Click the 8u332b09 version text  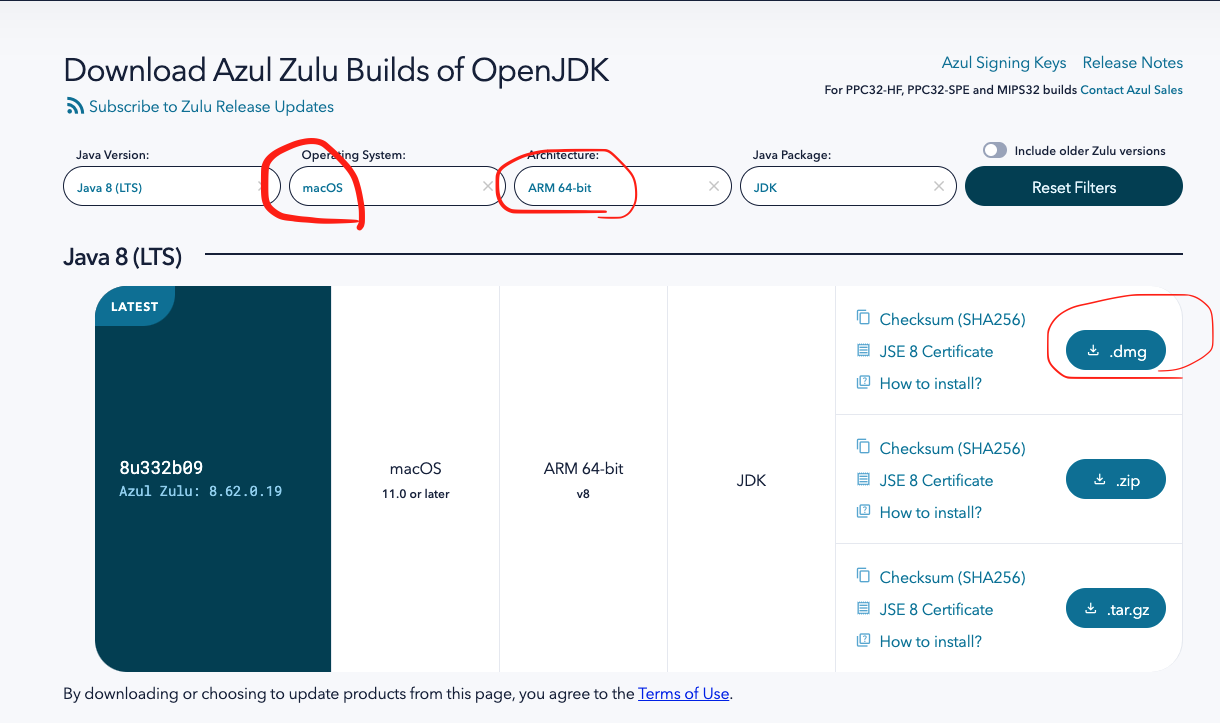point(162,468)
